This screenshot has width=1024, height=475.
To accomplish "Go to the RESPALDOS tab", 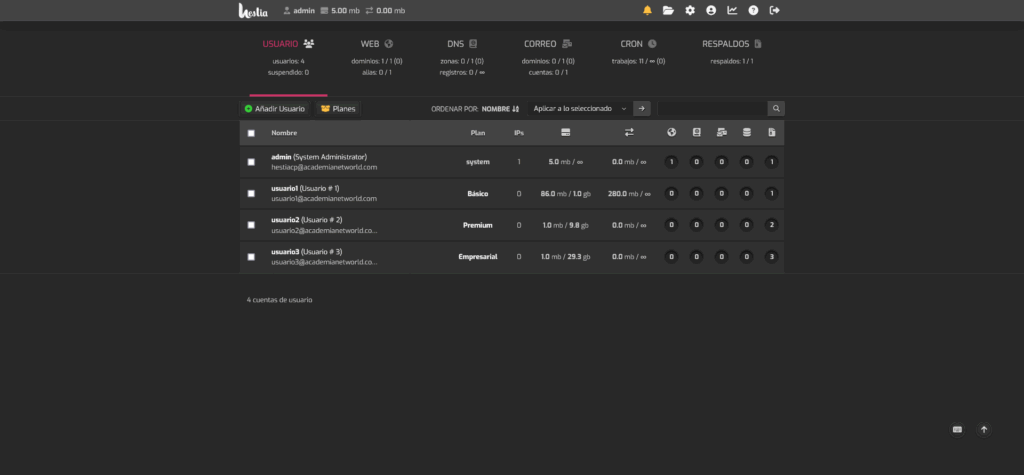I will 732,45.
